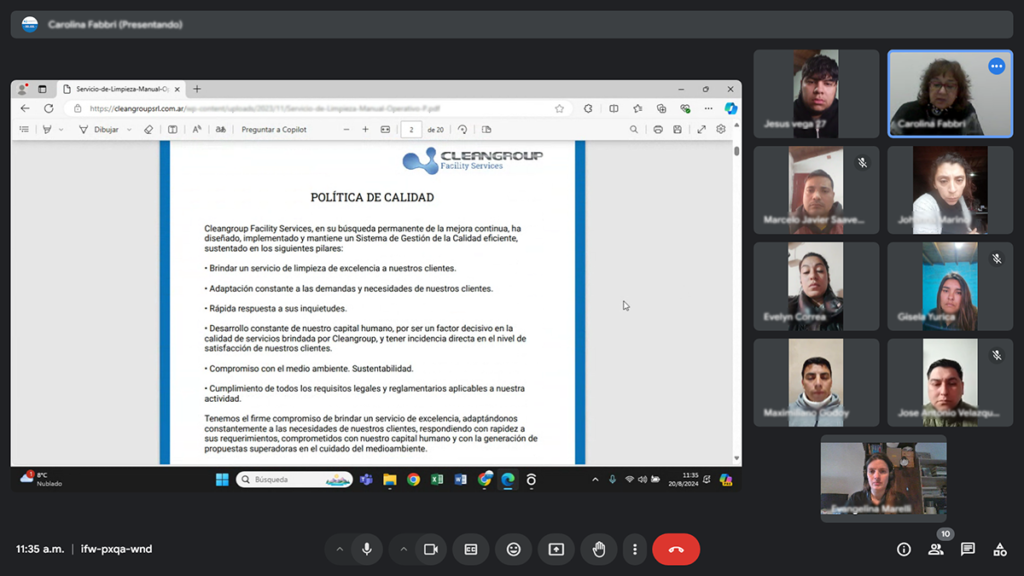The width and height of the screenshot is (1024, 576).
Task: Open meeting details info icon
Action: [x=904, y=549]
